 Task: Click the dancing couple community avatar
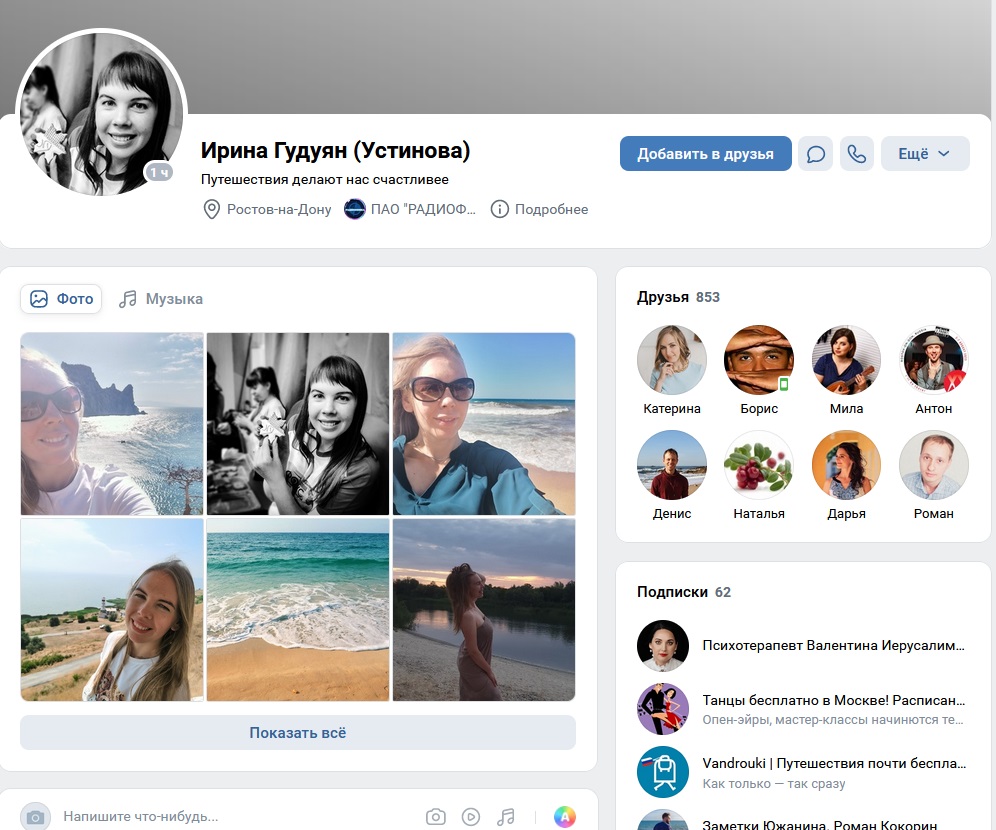pyautogui.click(x=663, y=709)
